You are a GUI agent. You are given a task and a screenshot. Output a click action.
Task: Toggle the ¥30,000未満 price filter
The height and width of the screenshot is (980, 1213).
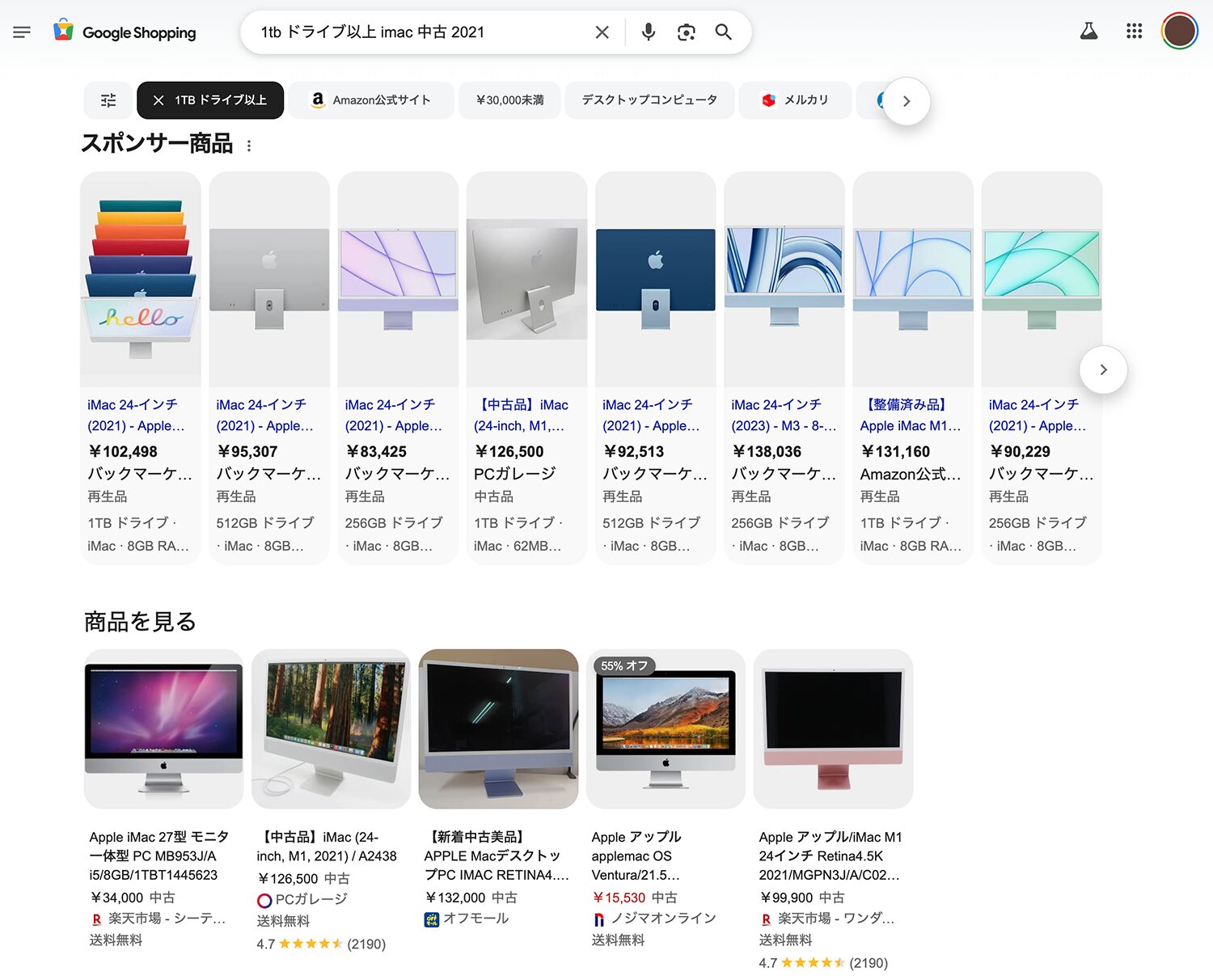click(x=509, y=100)
